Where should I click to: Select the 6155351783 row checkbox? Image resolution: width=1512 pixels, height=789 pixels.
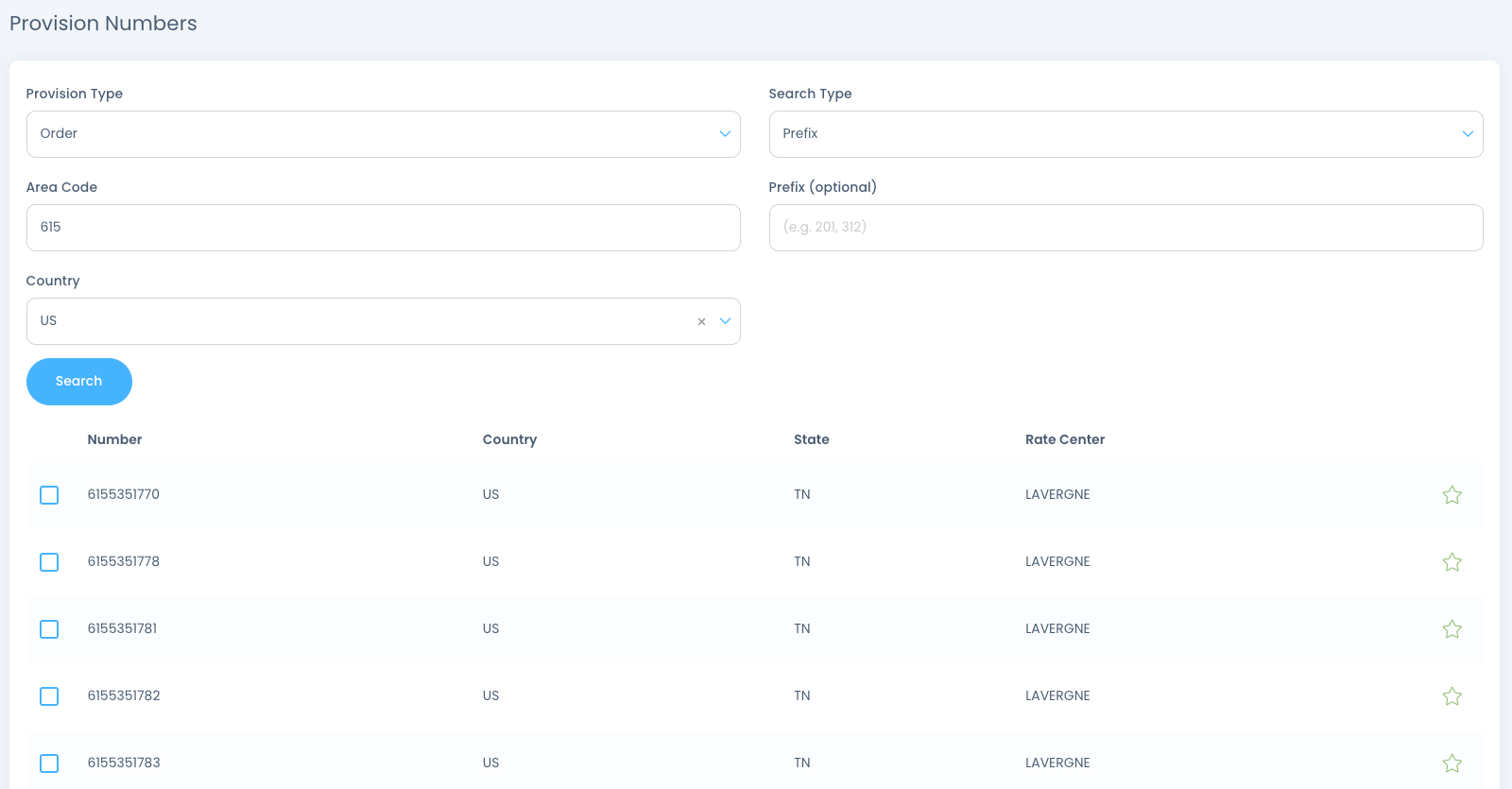[x=49, y=763]
